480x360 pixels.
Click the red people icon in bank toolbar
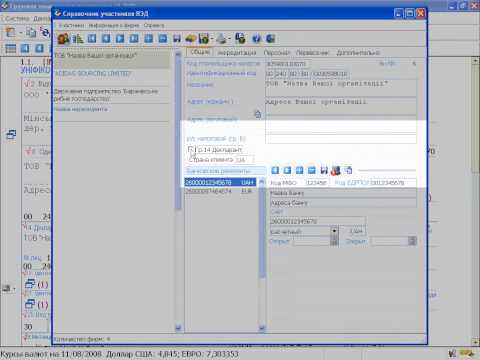pyautogui.click(x=336, y=170)
